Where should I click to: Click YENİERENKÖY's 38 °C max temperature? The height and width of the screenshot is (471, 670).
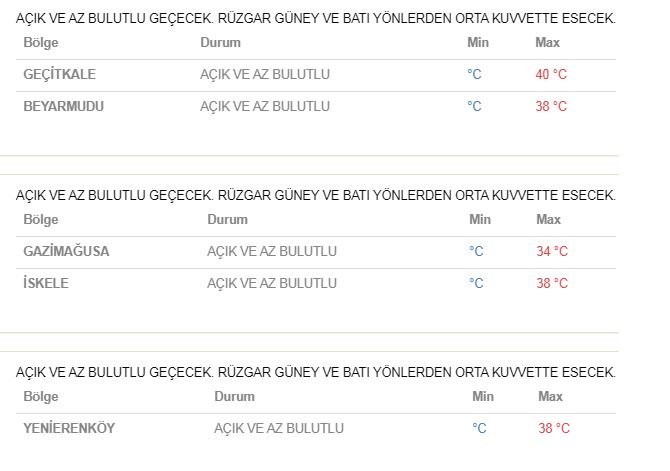[x=554, y=429]
